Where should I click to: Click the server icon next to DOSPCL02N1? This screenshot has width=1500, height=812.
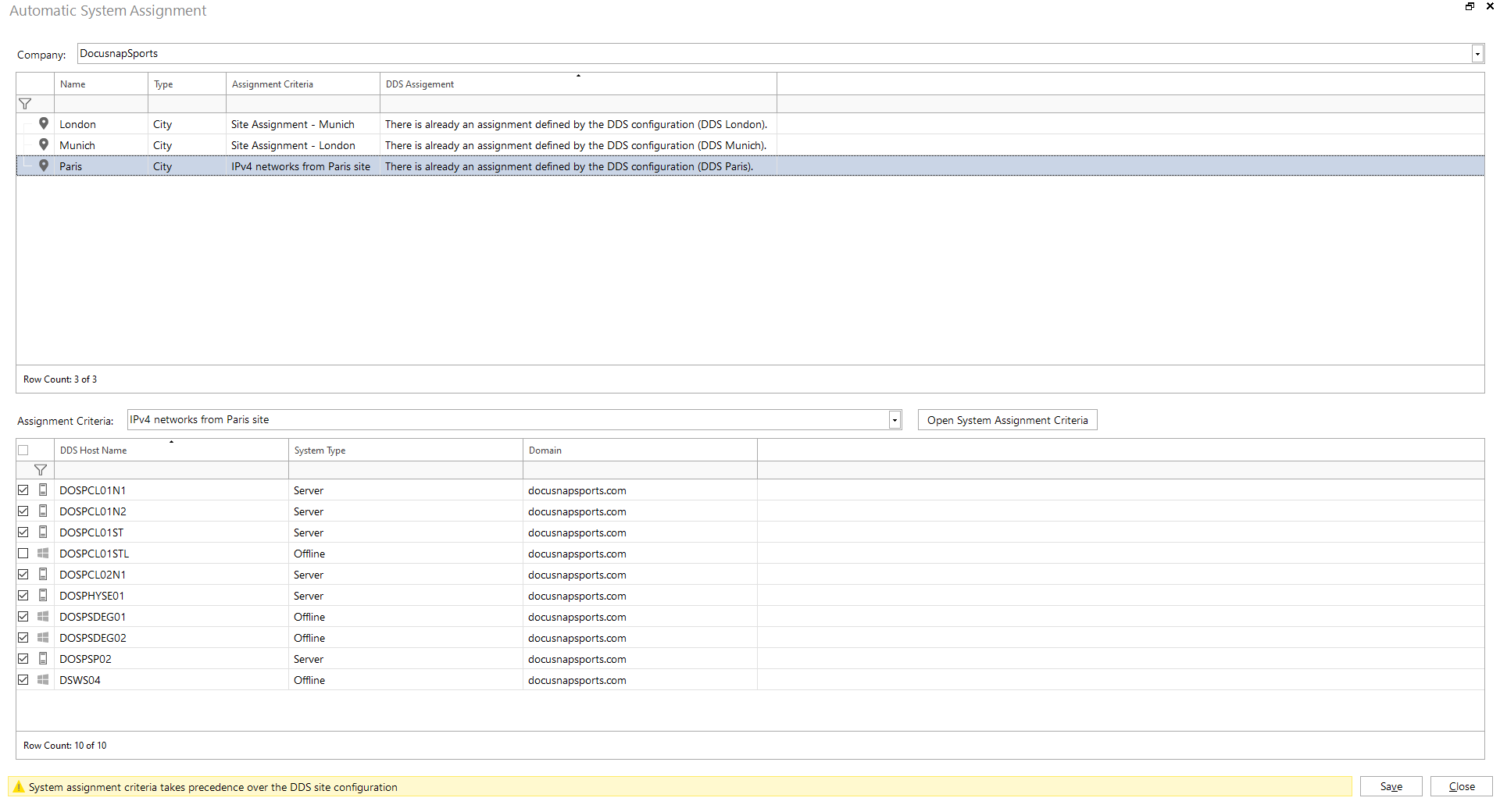tap(43, 574)
